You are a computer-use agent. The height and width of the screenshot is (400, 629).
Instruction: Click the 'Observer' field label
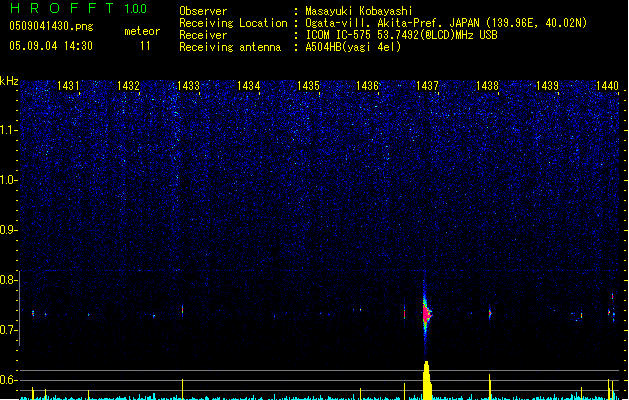[203, 11]
